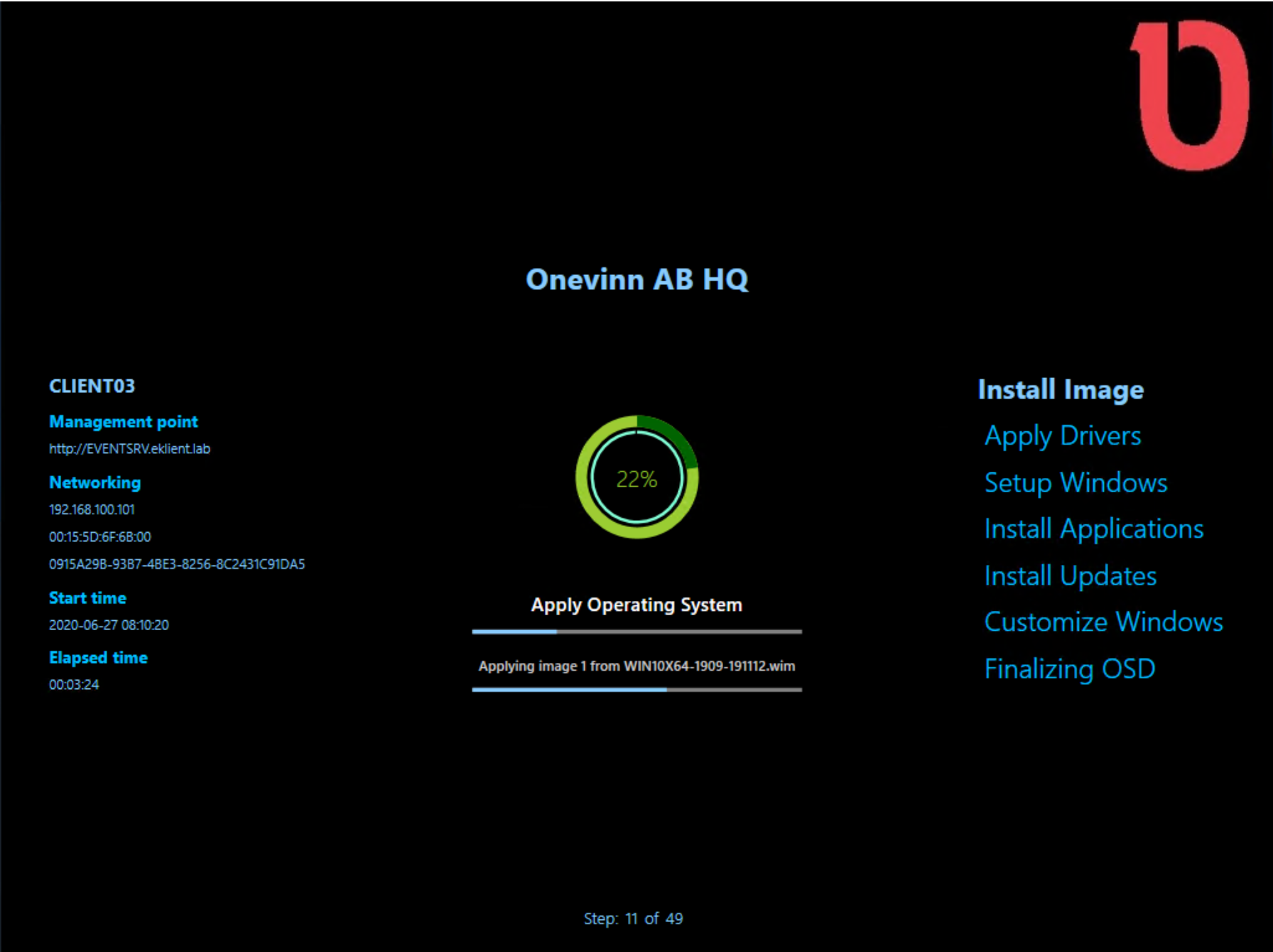Select the 'Install Applications' stage
The image size is (1273, 952).
1094,529
